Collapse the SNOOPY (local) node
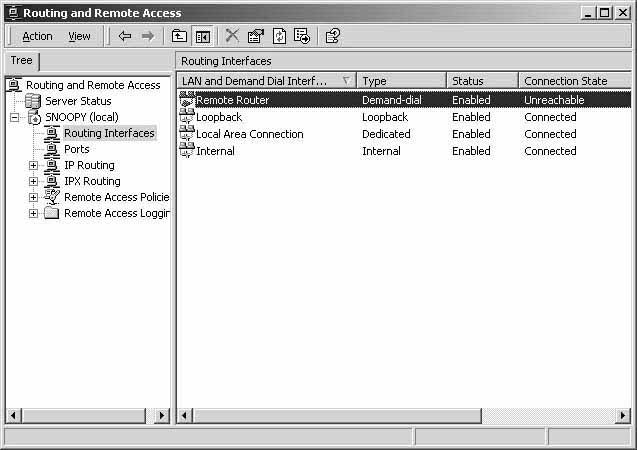This screenshot has width=637, height=450. tap(15, 117)
